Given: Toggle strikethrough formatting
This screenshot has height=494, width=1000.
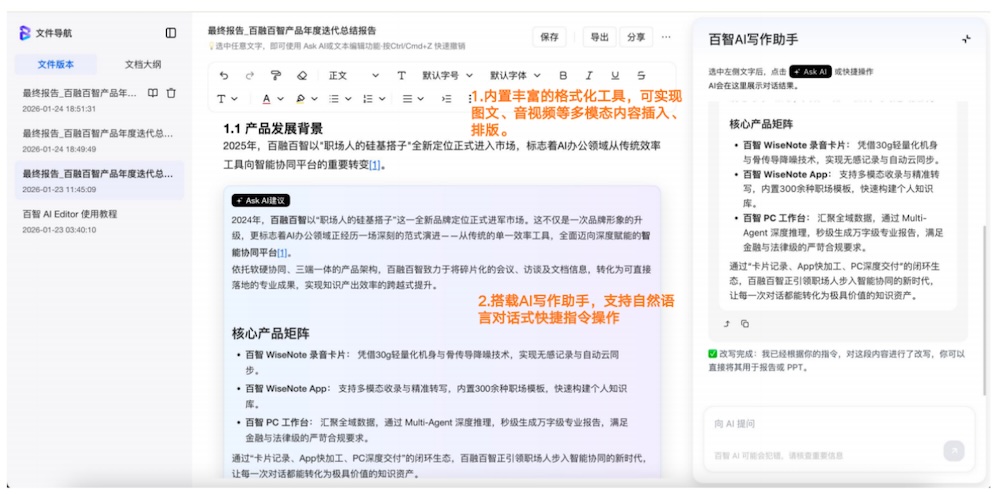Looking at the screenshot, I should click(x=641, y=75).
